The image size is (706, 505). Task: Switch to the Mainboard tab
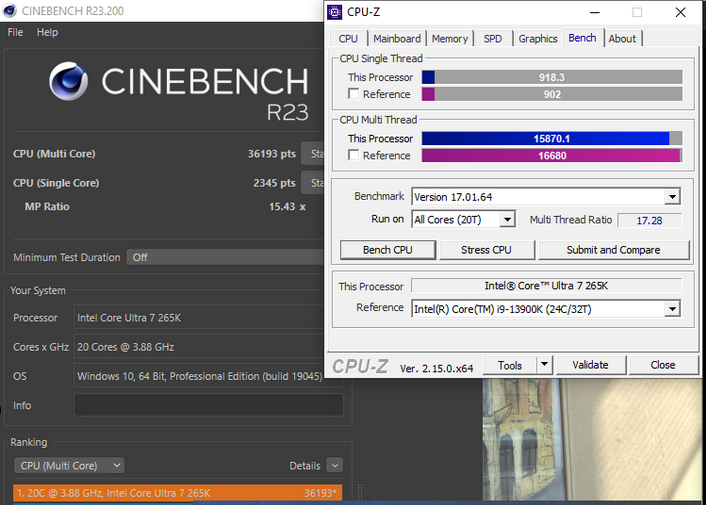click(397, 39)
